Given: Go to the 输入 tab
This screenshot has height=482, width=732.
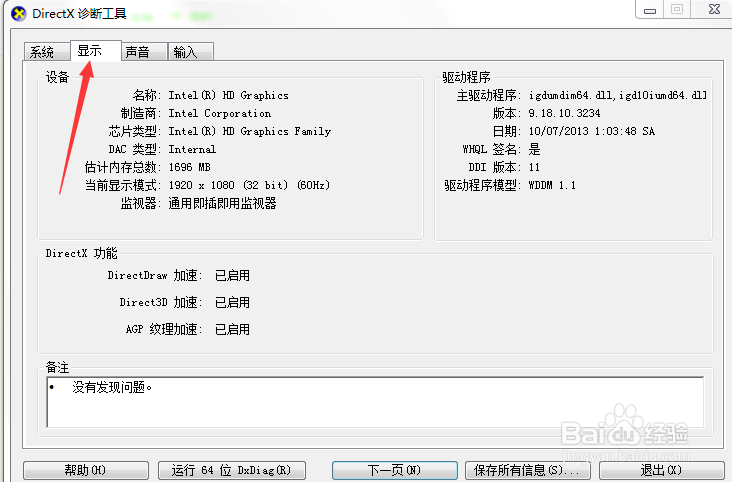Looking at the screenshot, I should point(190,51).
